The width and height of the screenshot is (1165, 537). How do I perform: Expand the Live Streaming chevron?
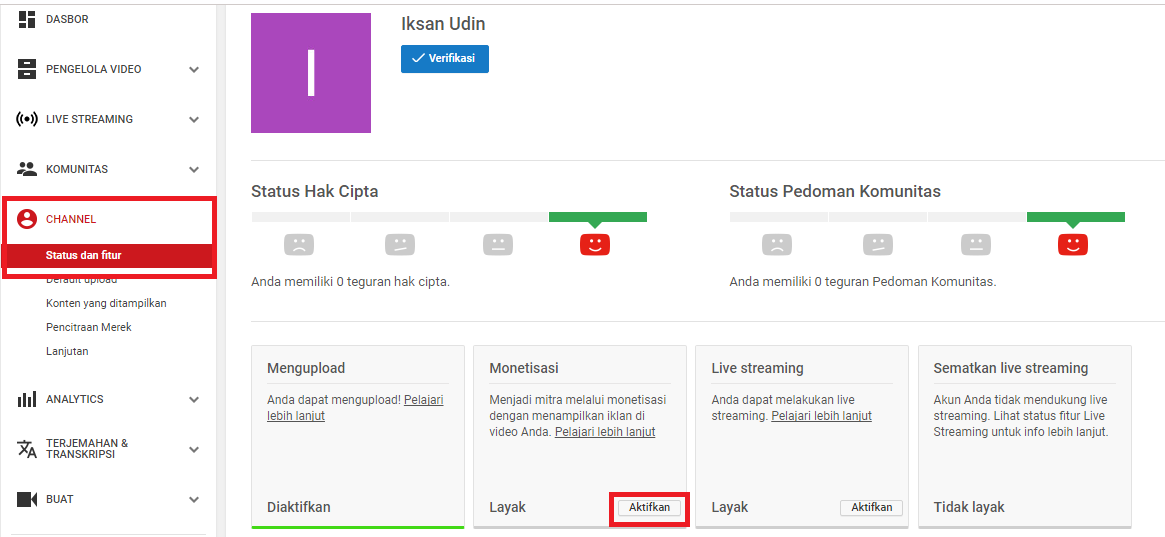194,120
